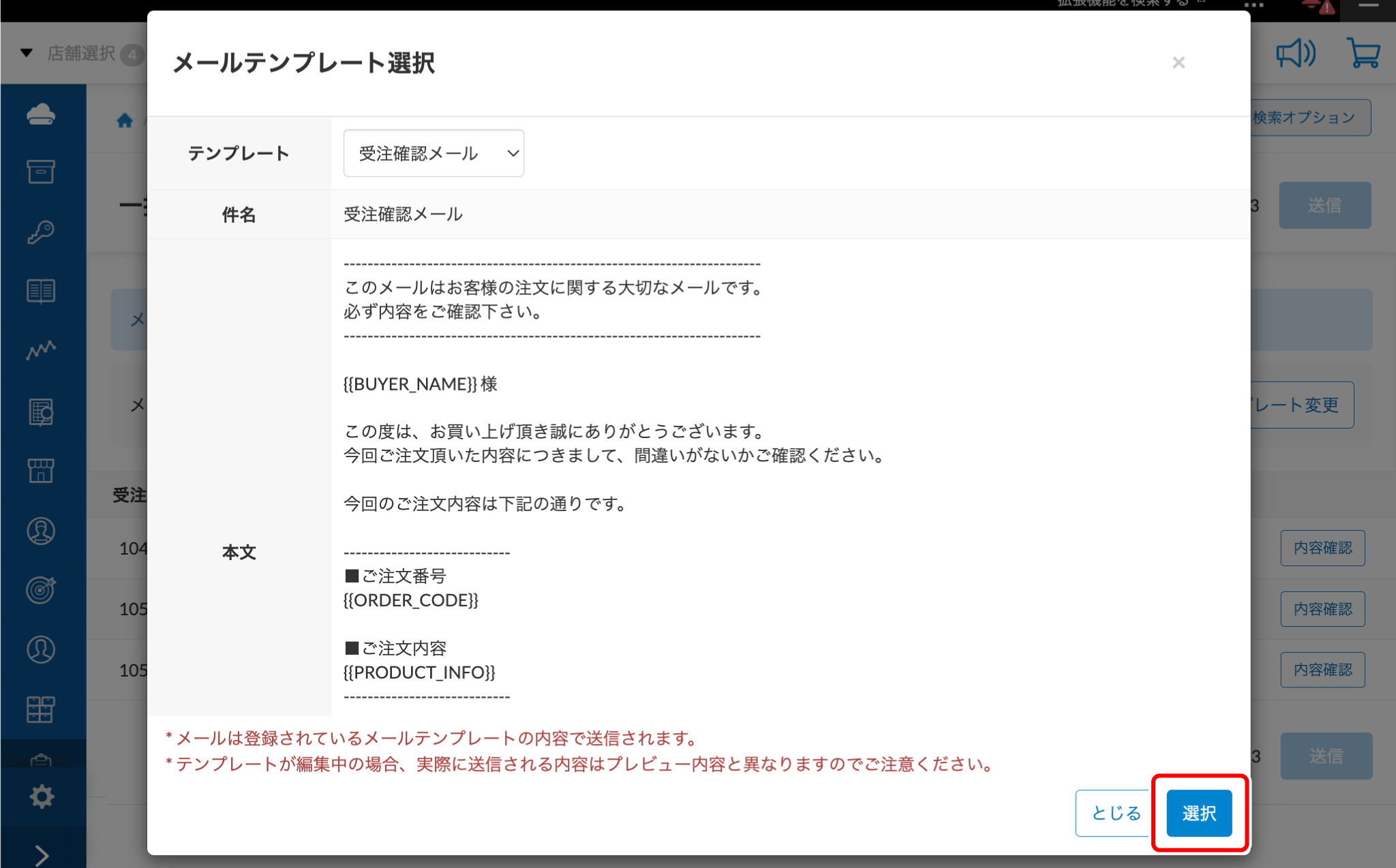Expand the sidebar with chevron arrow
The height and width of the screenshot is (868, 1396).
click(x=42, y=854)
